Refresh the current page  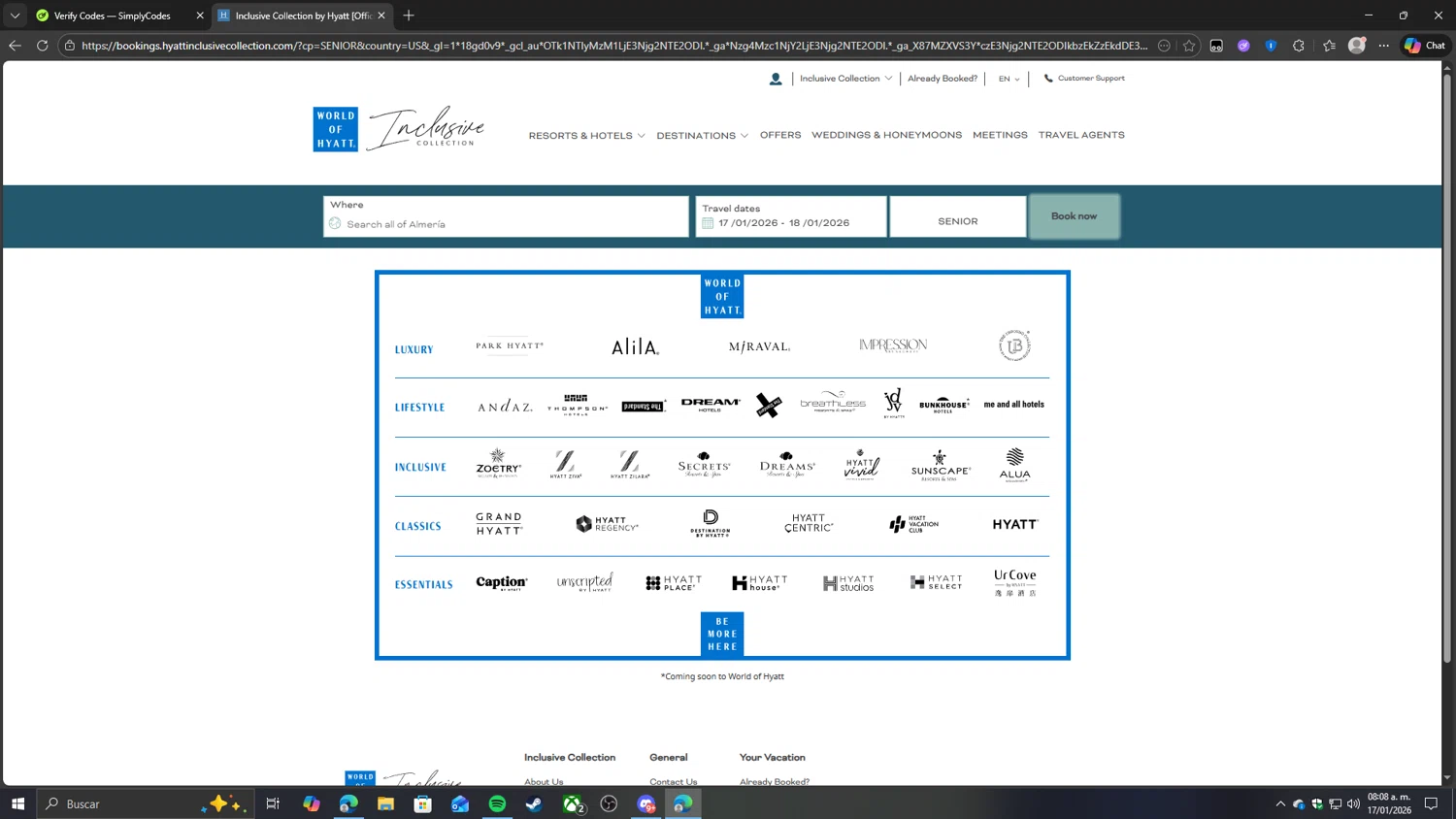click(x=43, y=46)
